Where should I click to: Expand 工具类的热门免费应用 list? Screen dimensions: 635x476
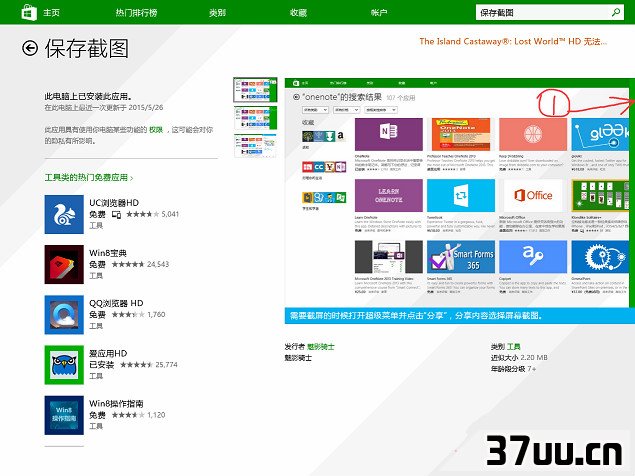click(x=89, y=177)
